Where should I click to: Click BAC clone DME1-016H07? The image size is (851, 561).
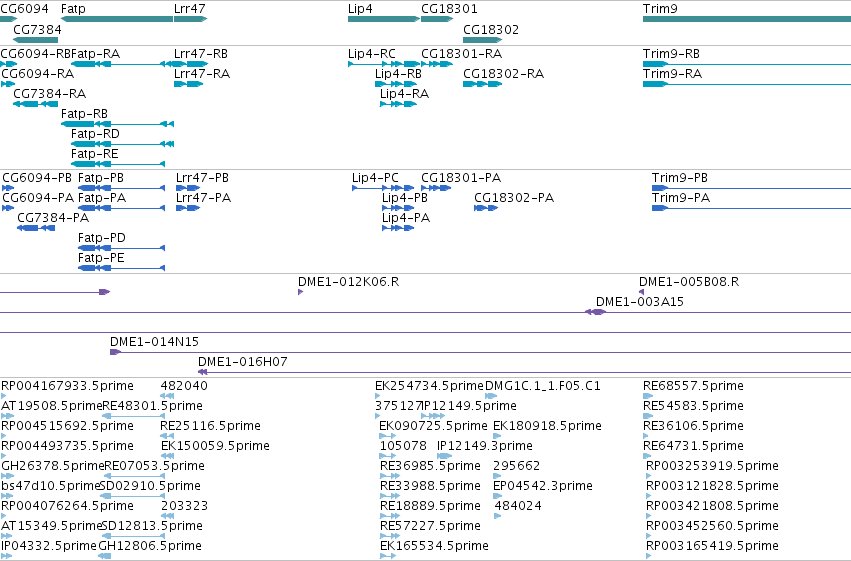click(x=242, y=362)
